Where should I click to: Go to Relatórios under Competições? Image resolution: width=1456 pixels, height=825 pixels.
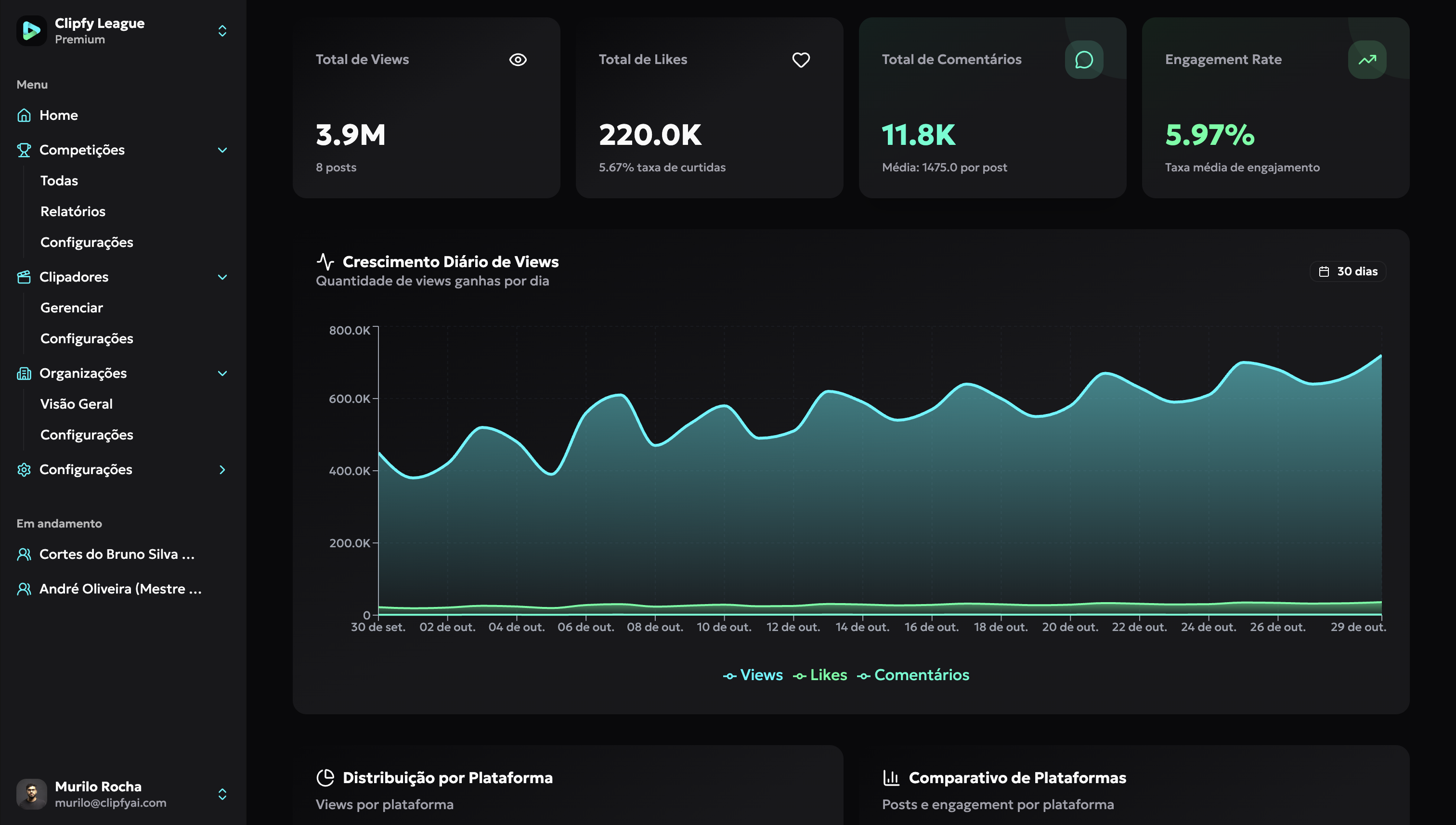tap(73, 211)
